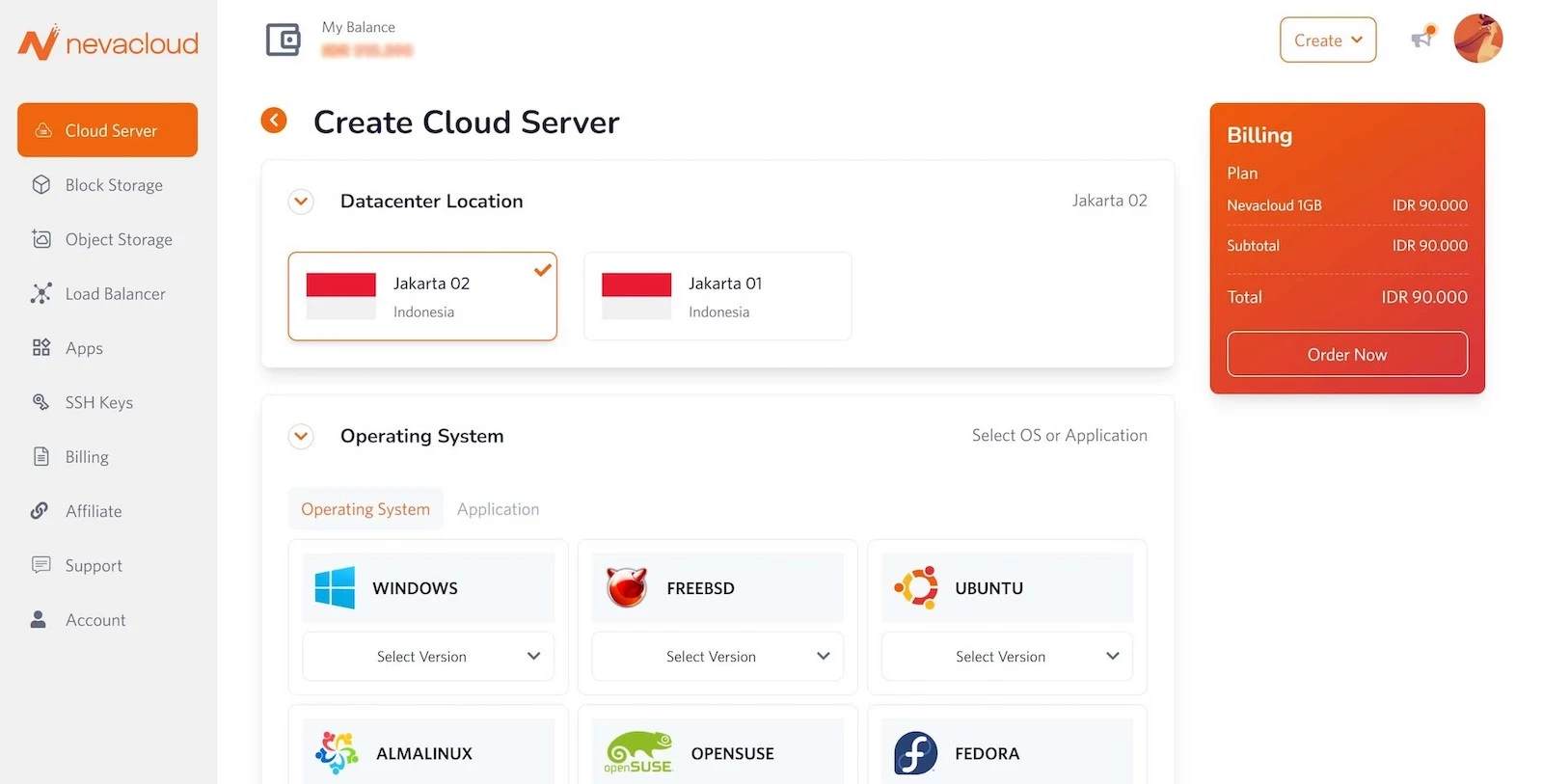Click the Apps grid icon
The height and width of the screenshot is (784, 1543).
(x=41, y=347)
